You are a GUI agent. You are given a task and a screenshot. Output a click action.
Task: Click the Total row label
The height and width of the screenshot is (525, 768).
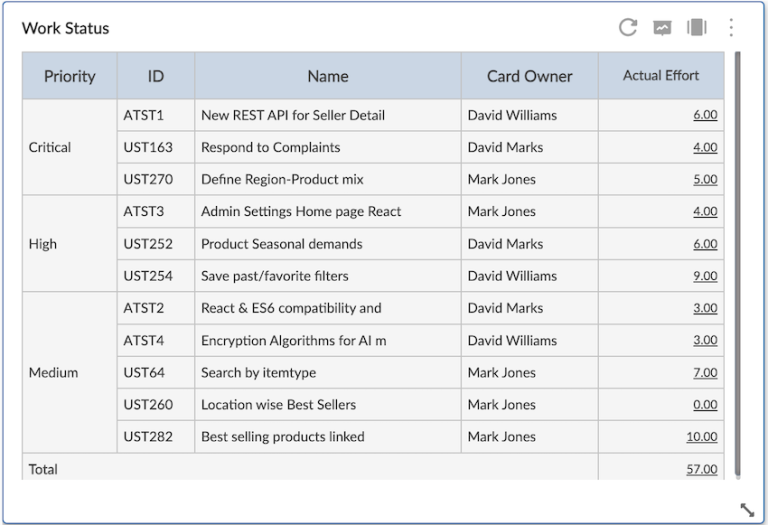43,469
